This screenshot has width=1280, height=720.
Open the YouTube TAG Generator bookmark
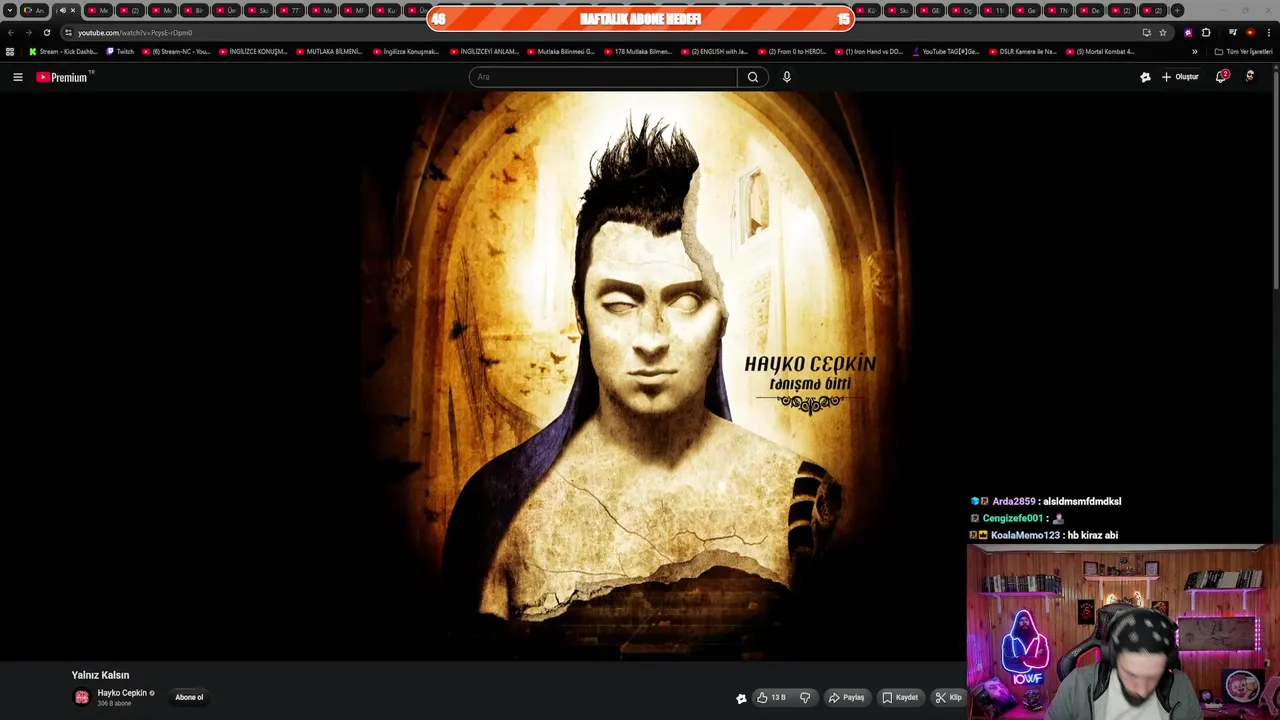pyautogui.click(x=946, y=52)
